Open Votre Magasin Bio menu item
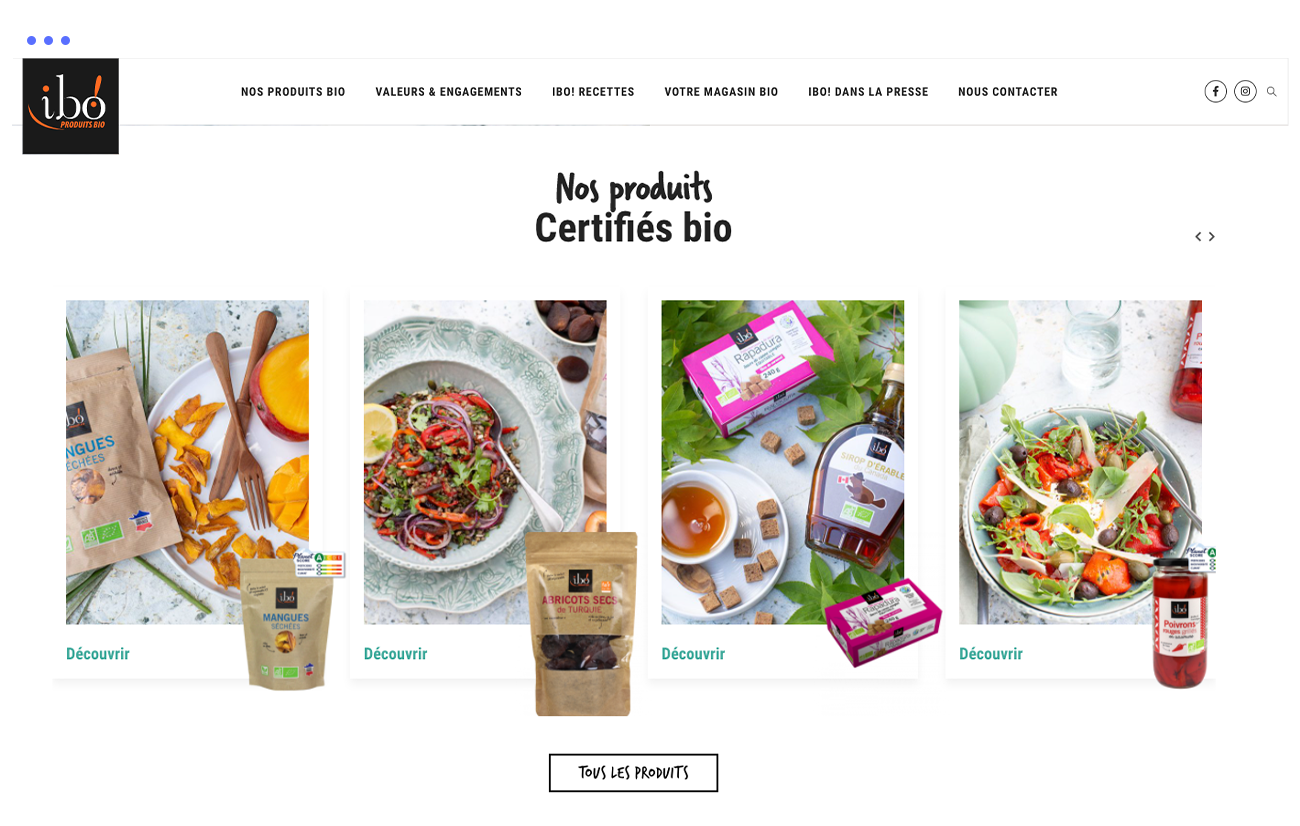 tap(721, 92)
